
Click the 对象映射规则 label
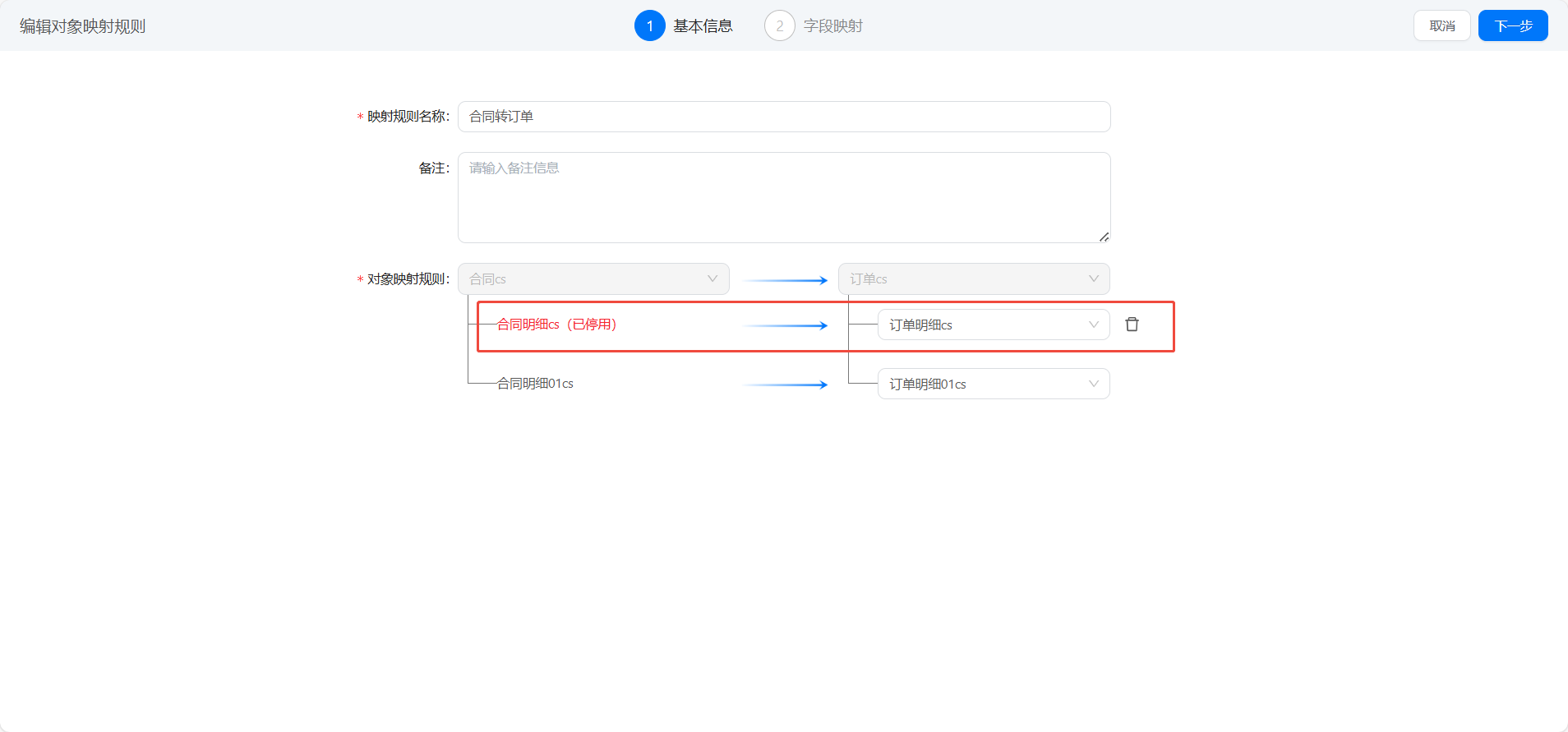[408, 279]
